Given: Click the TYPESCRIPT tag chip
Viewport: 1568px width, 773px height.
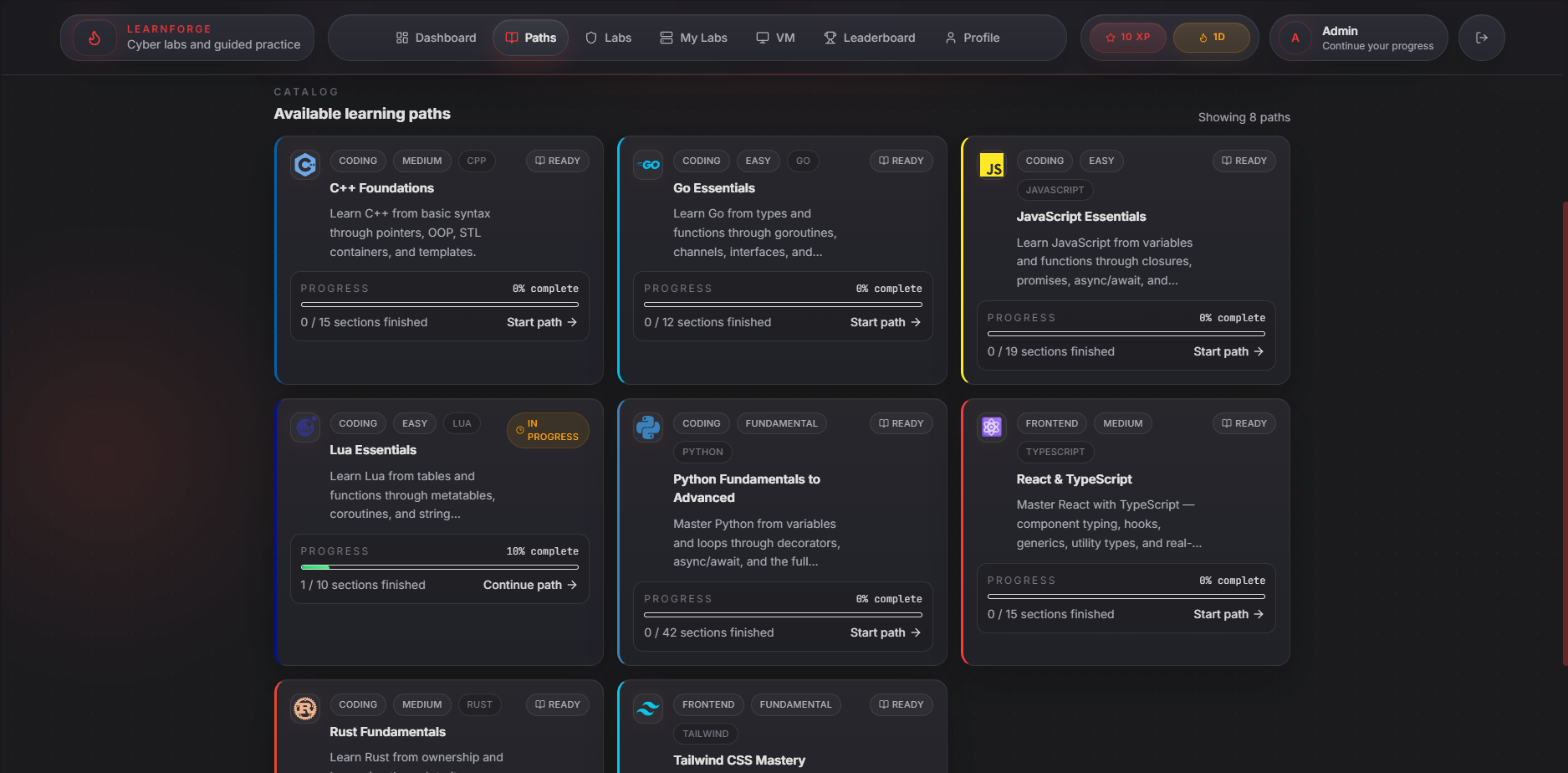Looking at the screenshot, I should (x=1055, y=452).
